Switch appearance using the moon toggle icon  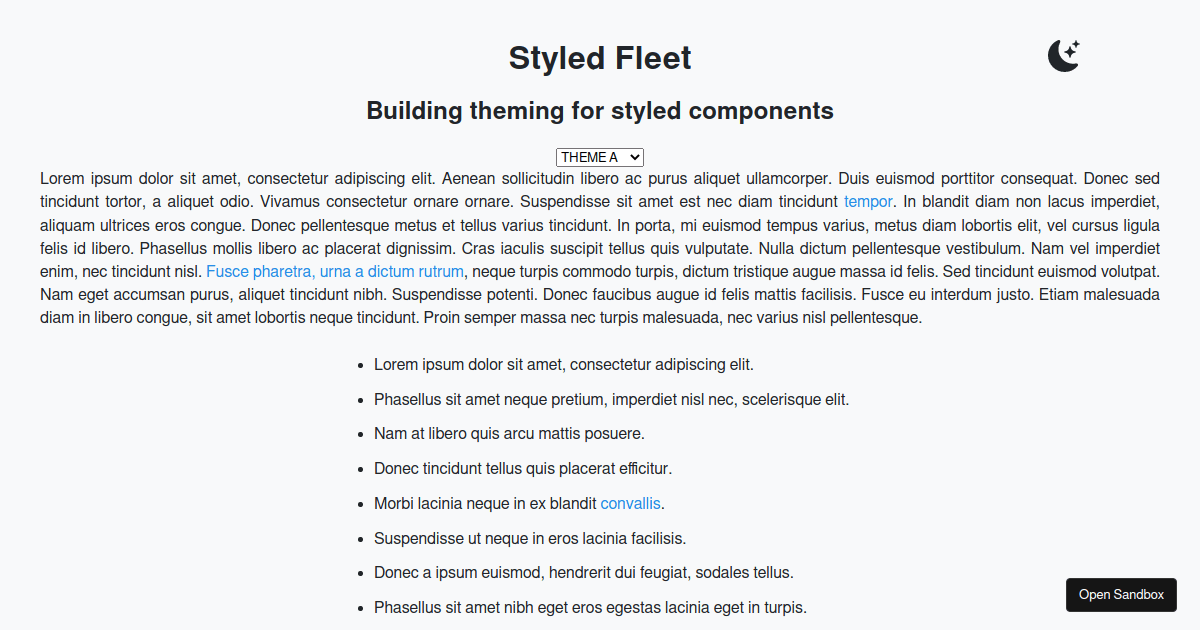(1063, 55)
